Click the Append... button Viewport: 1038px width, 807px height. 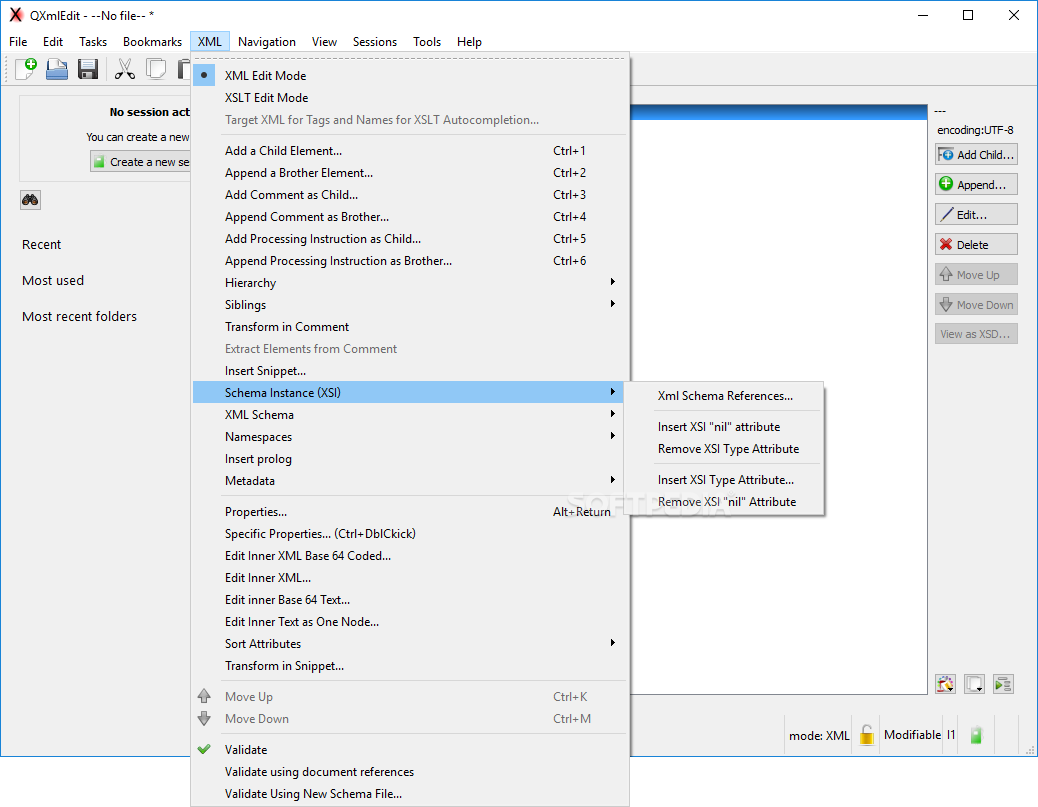tap(976, 184)
